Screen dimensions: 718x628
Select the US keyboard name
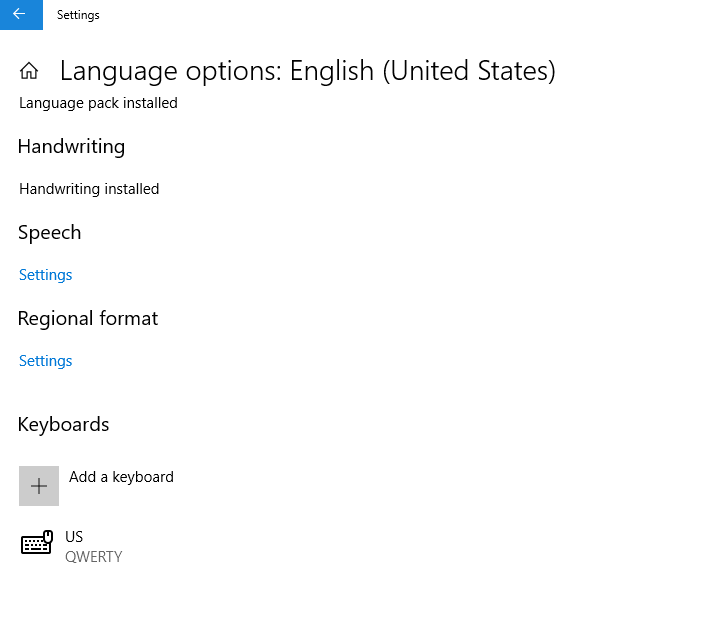tap(74, 537)
